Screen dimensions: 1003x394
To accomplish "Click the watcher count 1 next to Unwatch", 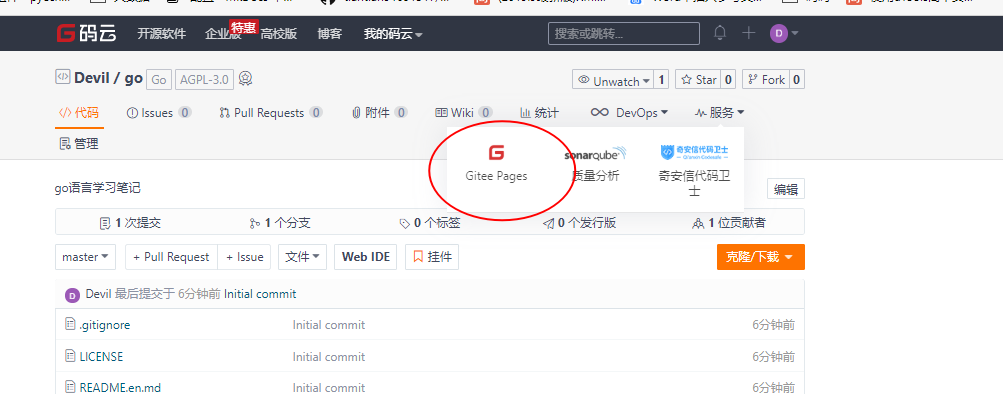I will click(661, 80).
